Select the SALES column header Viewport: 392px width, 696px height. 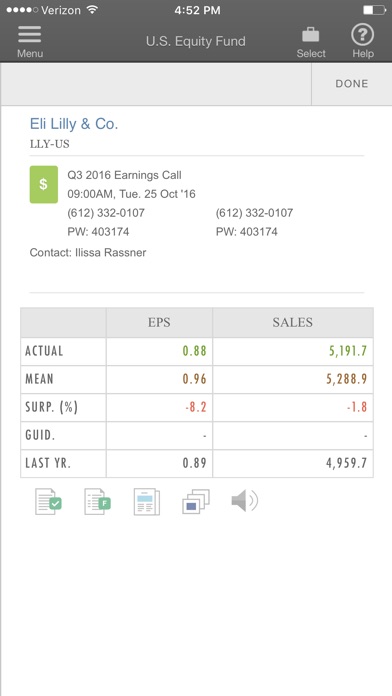coord(293,322)
